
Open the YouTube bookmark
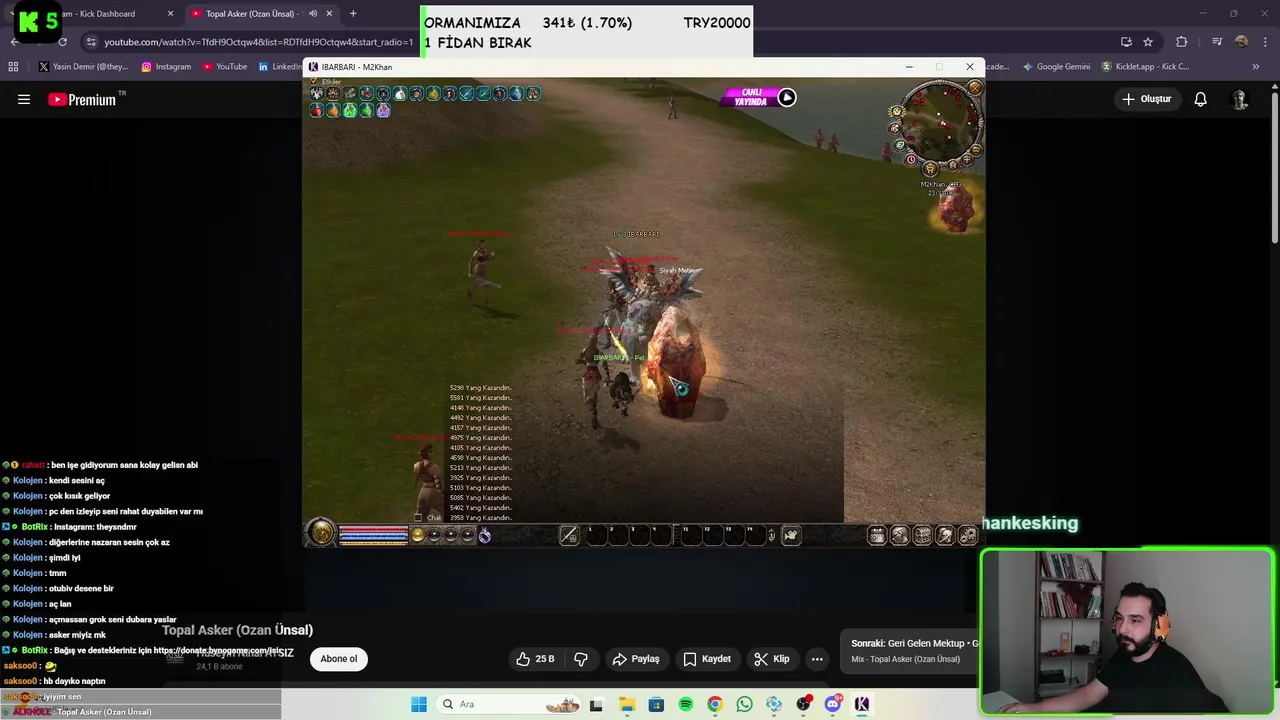[x=224, y=67]
